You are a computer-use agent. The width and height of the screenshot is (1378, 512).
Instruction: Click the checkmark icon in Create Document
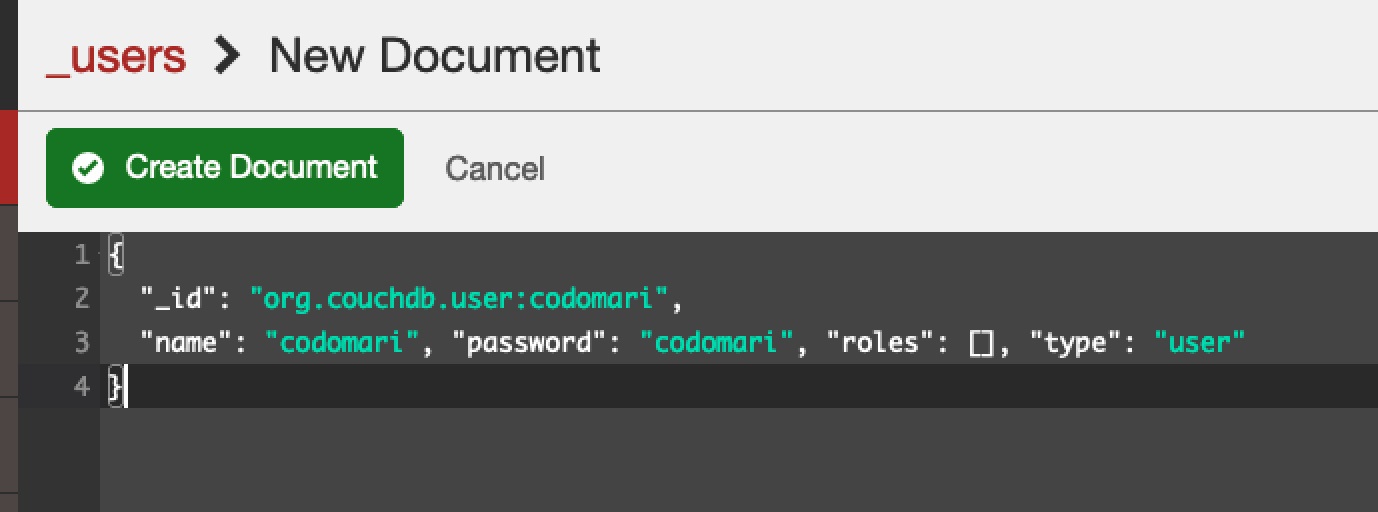coord(89,168)
